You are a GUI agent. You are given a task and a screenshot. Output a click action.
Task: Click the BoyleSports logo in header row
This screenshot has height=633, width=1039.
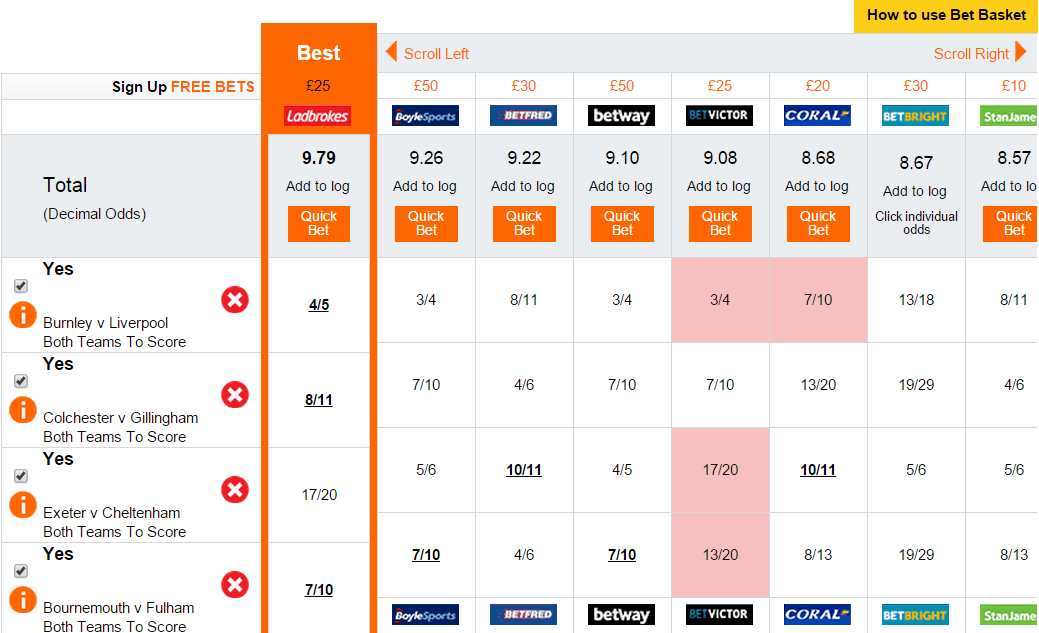pos(425,116)
